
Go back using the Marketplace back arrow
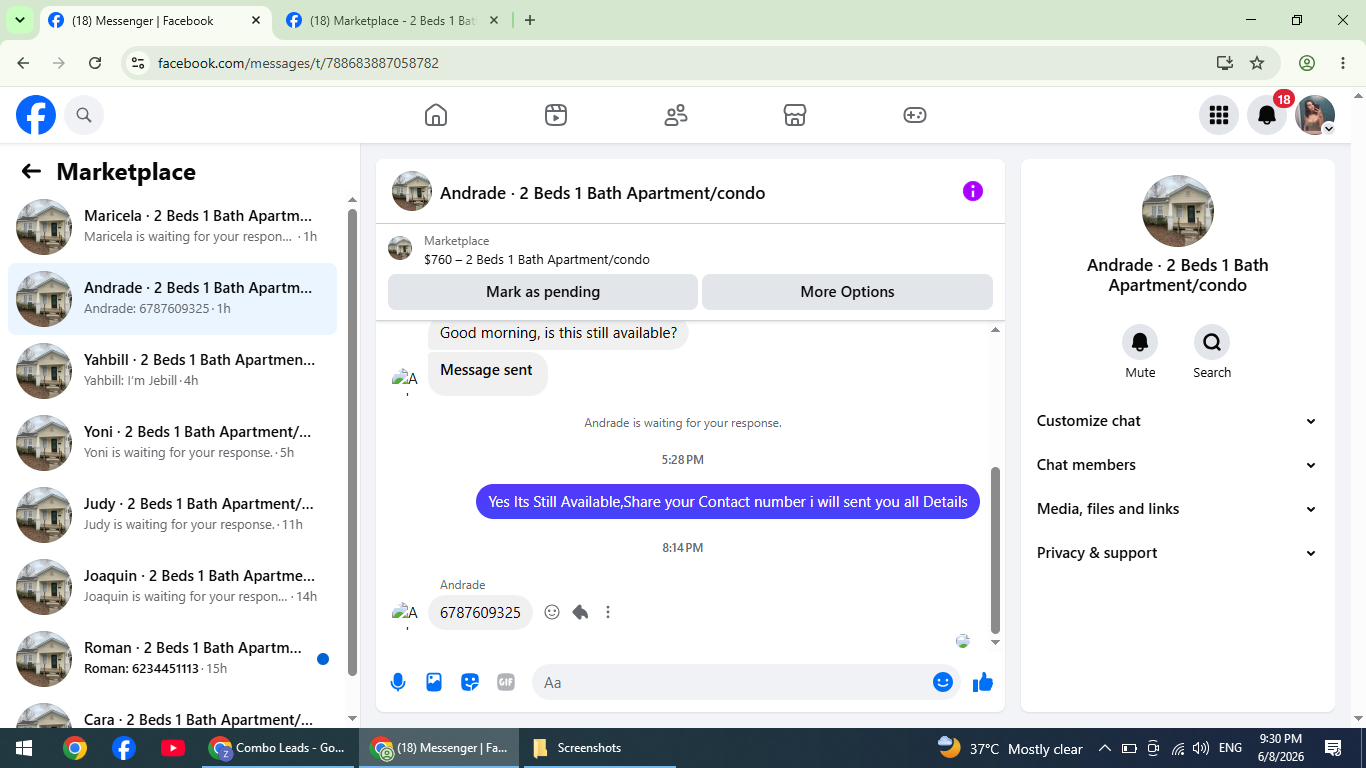pos(31,171)
